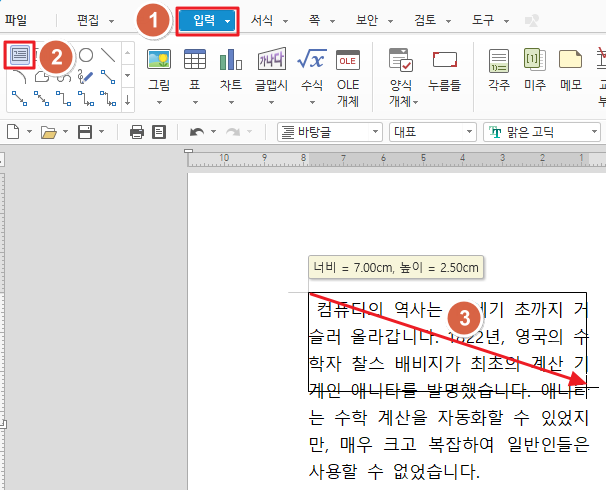This screenshot has width=606, height=490.
Task: Expand the 그림 dropdown arrow
Action: coord(159,103)
